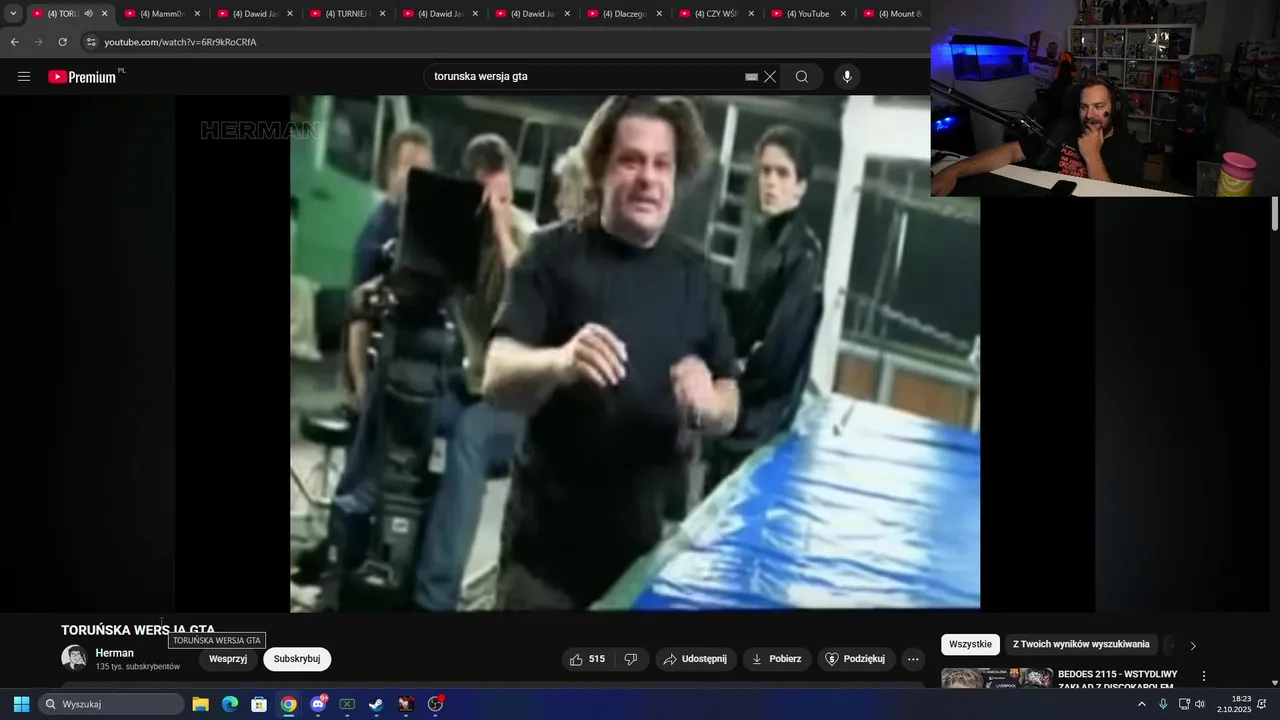Open Steam from taskbar
Image resolution: width=1280 pixels, height=720 pixels.
coord(376,704)
